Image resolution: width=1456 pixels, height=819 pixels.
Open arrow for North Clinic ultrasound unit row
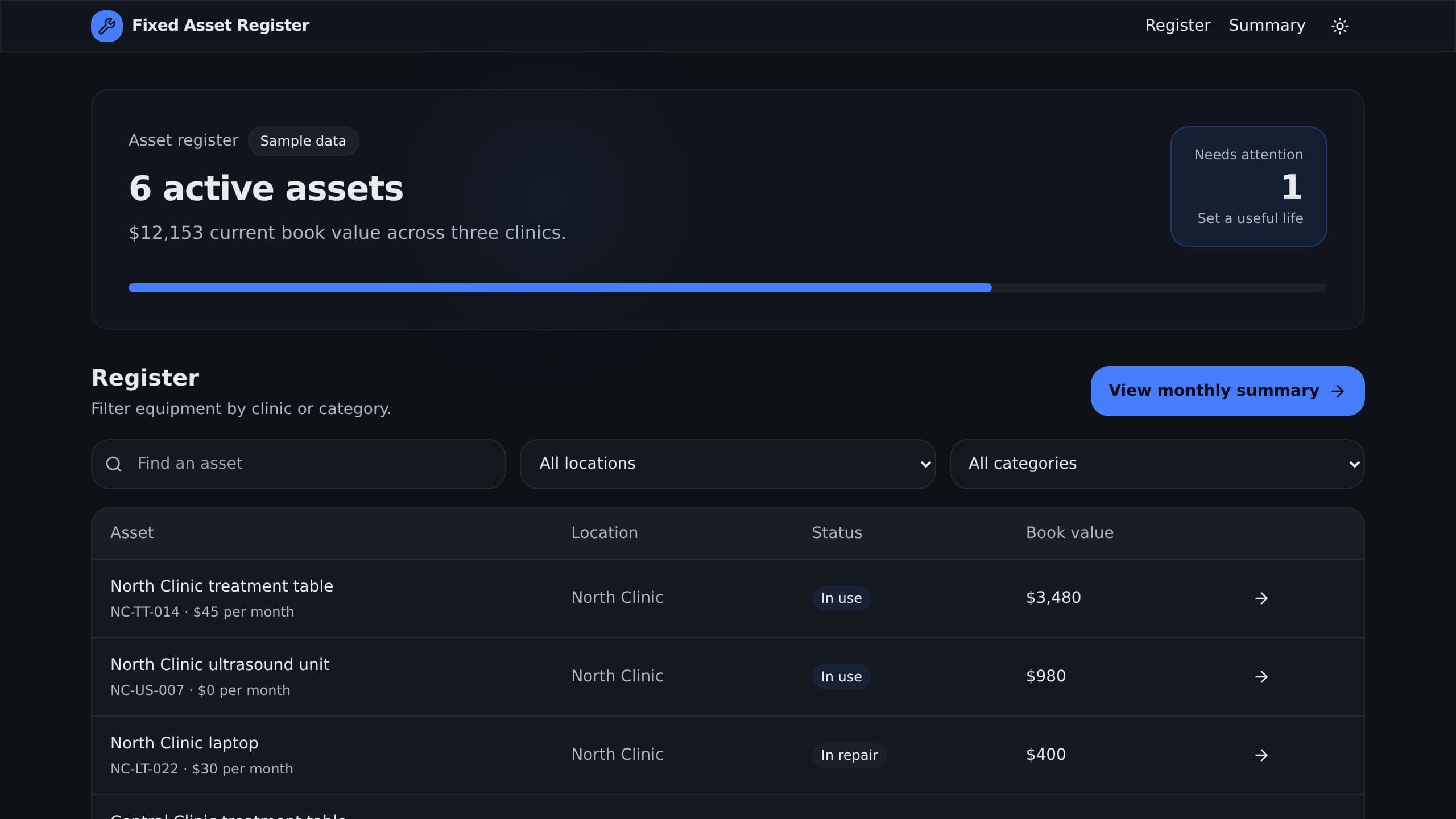1261,677
